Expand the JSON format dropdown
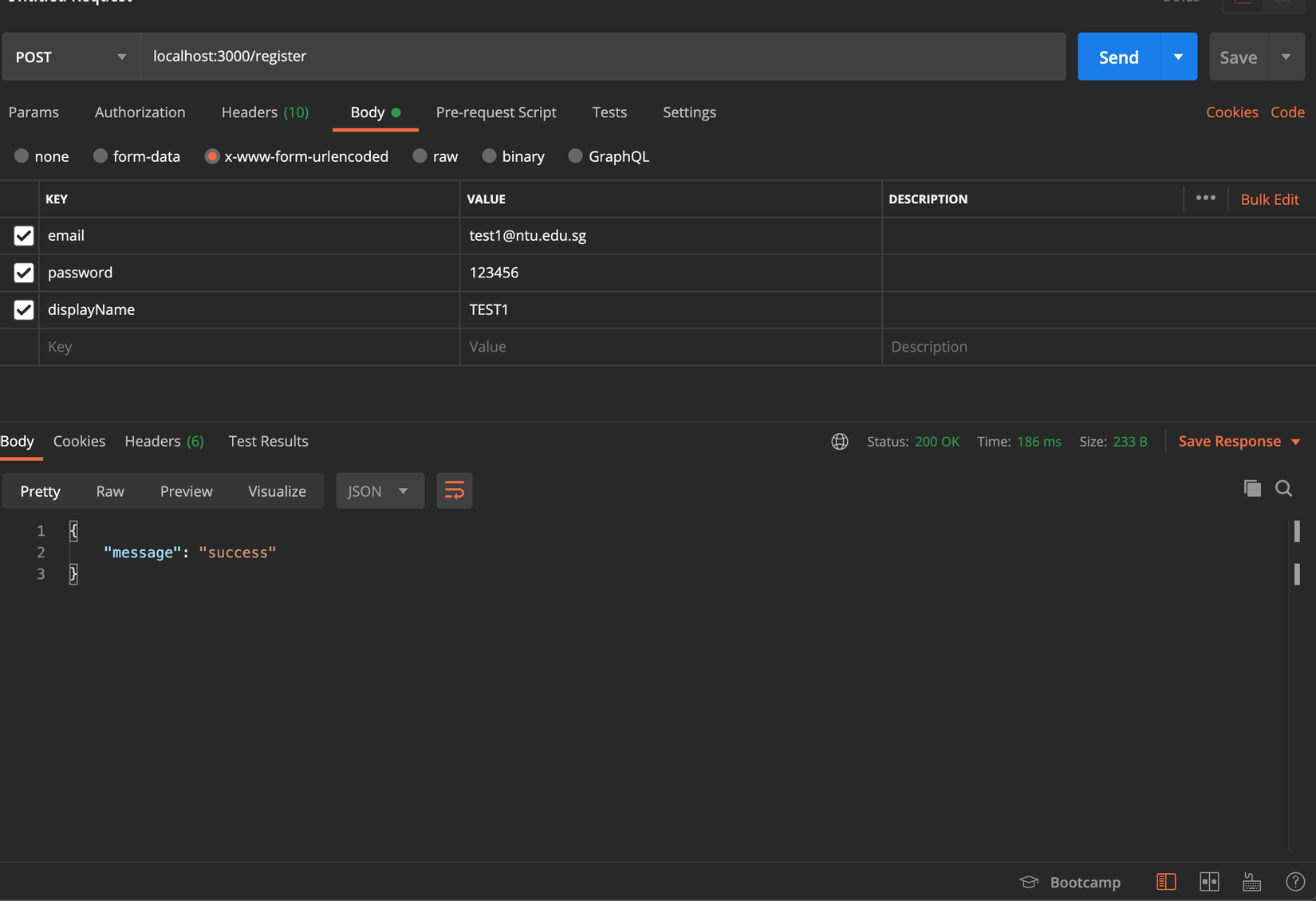Screen dimensions: 1316x901 pyautogui.click(x=379, y=491)
